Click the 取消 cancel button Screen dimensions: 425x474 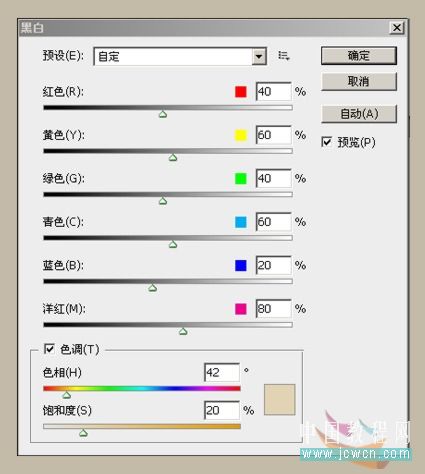coord(359,81)
